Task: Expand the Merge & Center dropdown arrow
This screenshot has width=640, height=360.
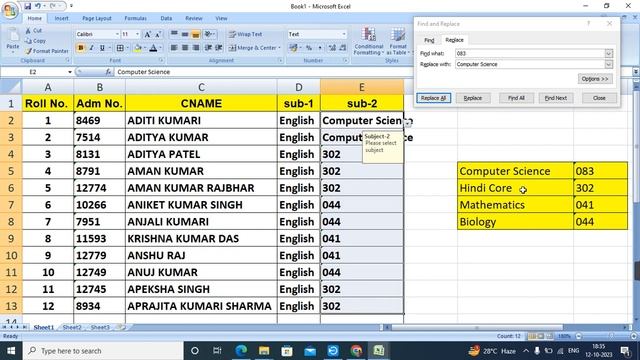Action: coord(280,48)
